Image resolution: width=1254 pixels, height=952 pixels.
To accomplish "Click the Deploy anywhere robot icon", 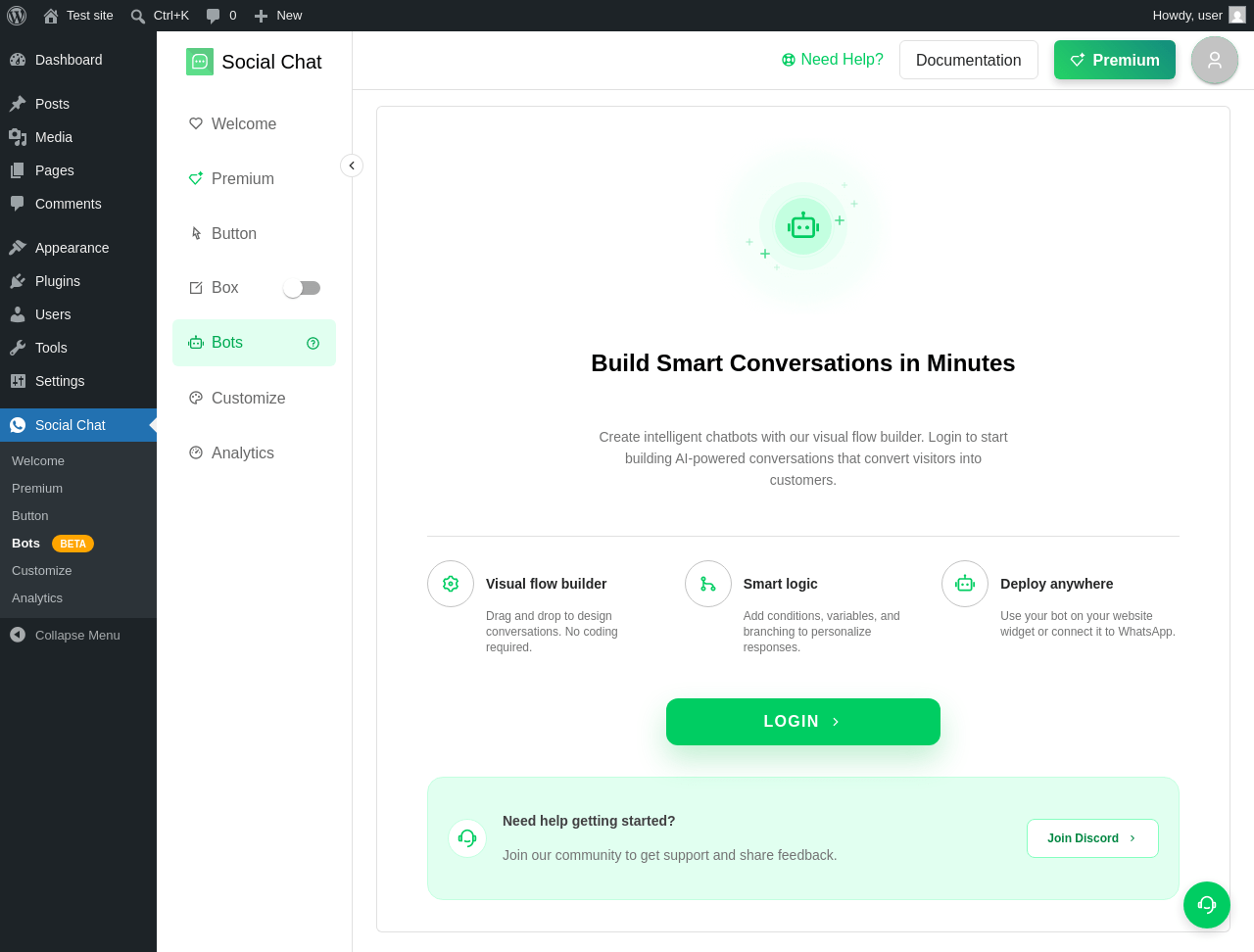I will (x=965, y=584).
